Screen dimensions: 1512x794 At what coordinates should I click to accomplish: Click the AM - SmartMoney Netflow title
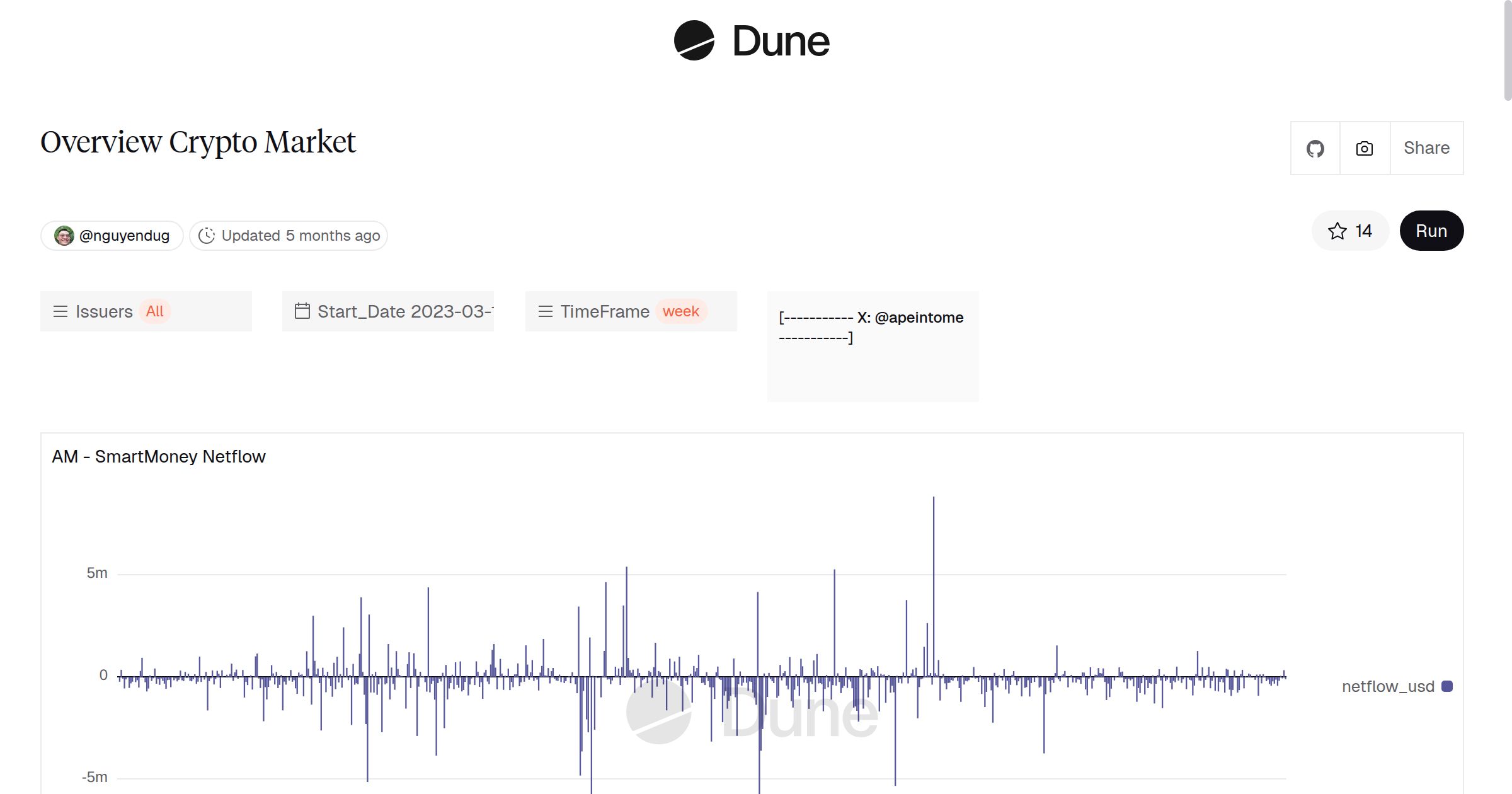[x=159, y=457]
